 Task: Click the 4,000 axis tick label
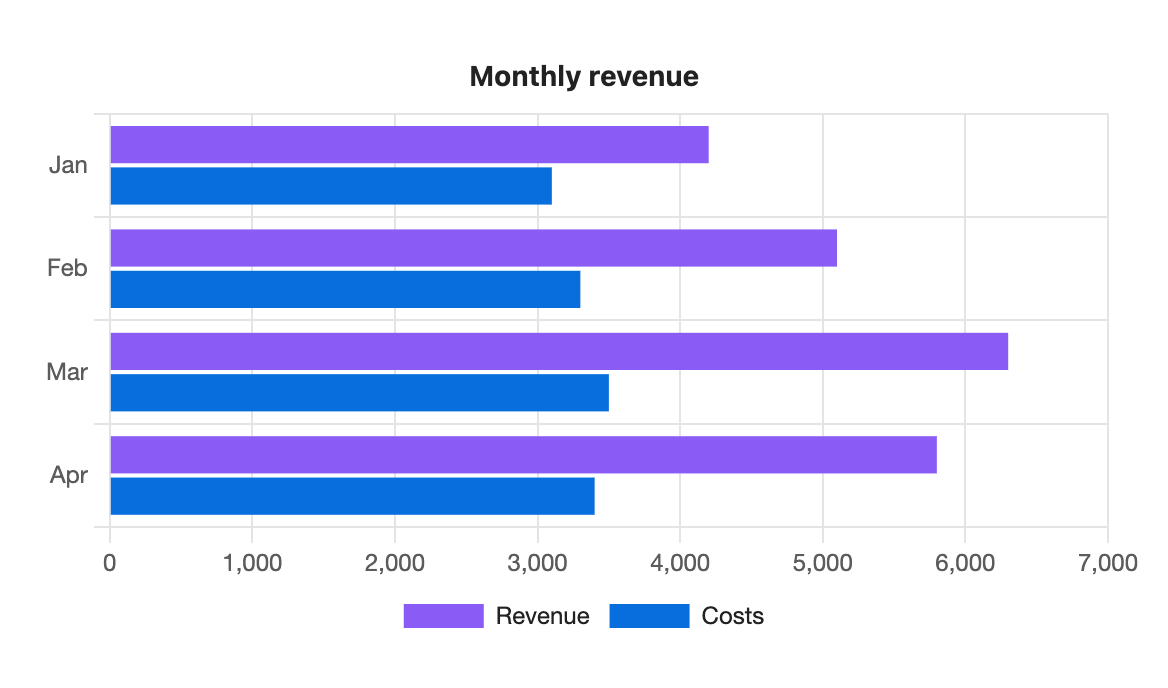pos(679,563)
